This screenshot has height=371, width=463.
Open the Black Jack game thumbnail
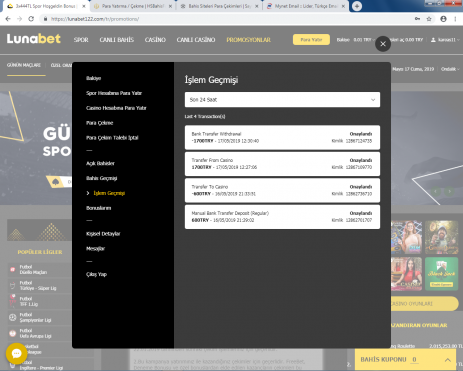coord(441,274)
